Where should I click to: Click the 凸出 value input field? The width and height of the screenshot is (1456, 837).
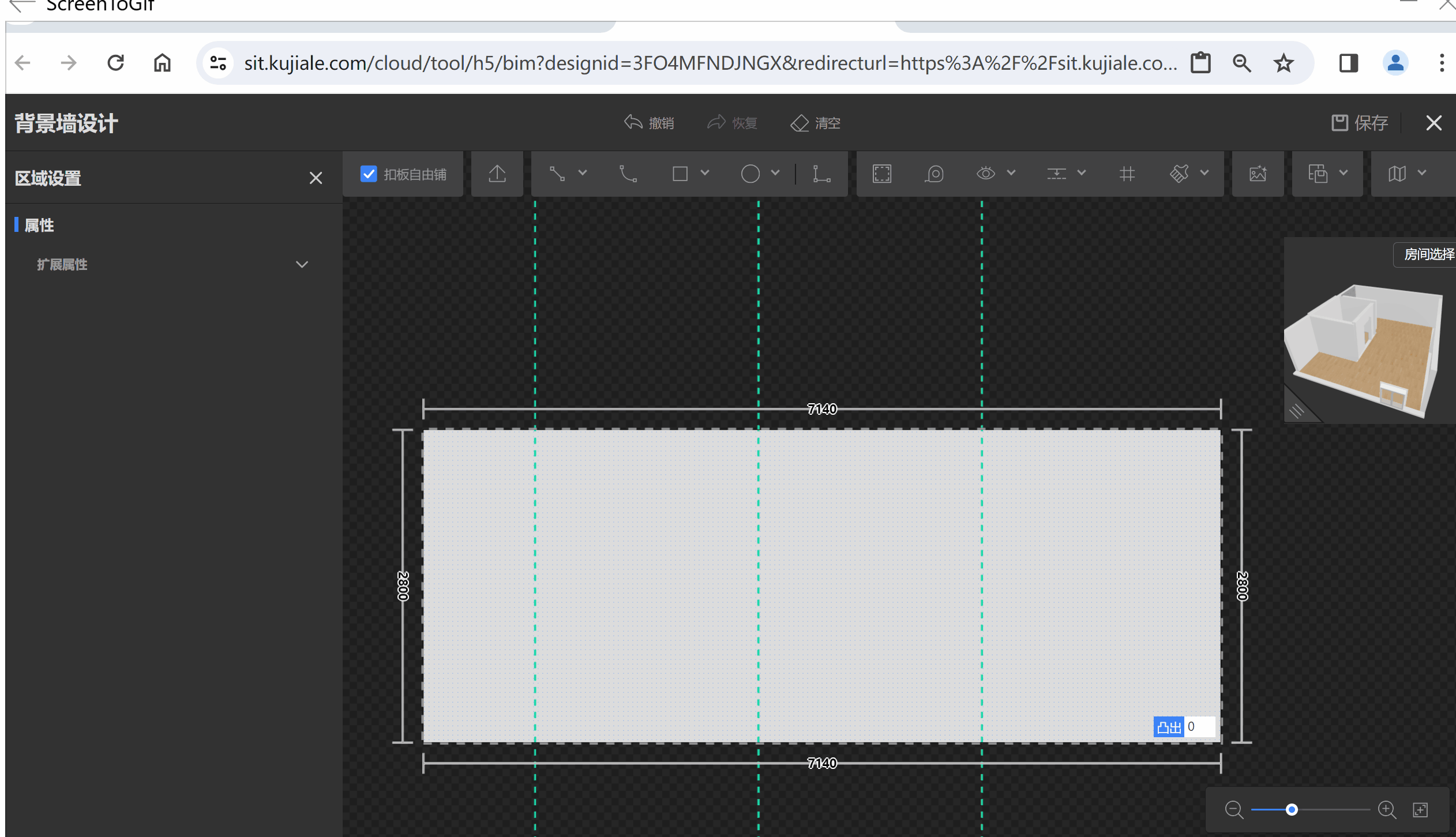pyautogui.click(x=1200, y=727)
